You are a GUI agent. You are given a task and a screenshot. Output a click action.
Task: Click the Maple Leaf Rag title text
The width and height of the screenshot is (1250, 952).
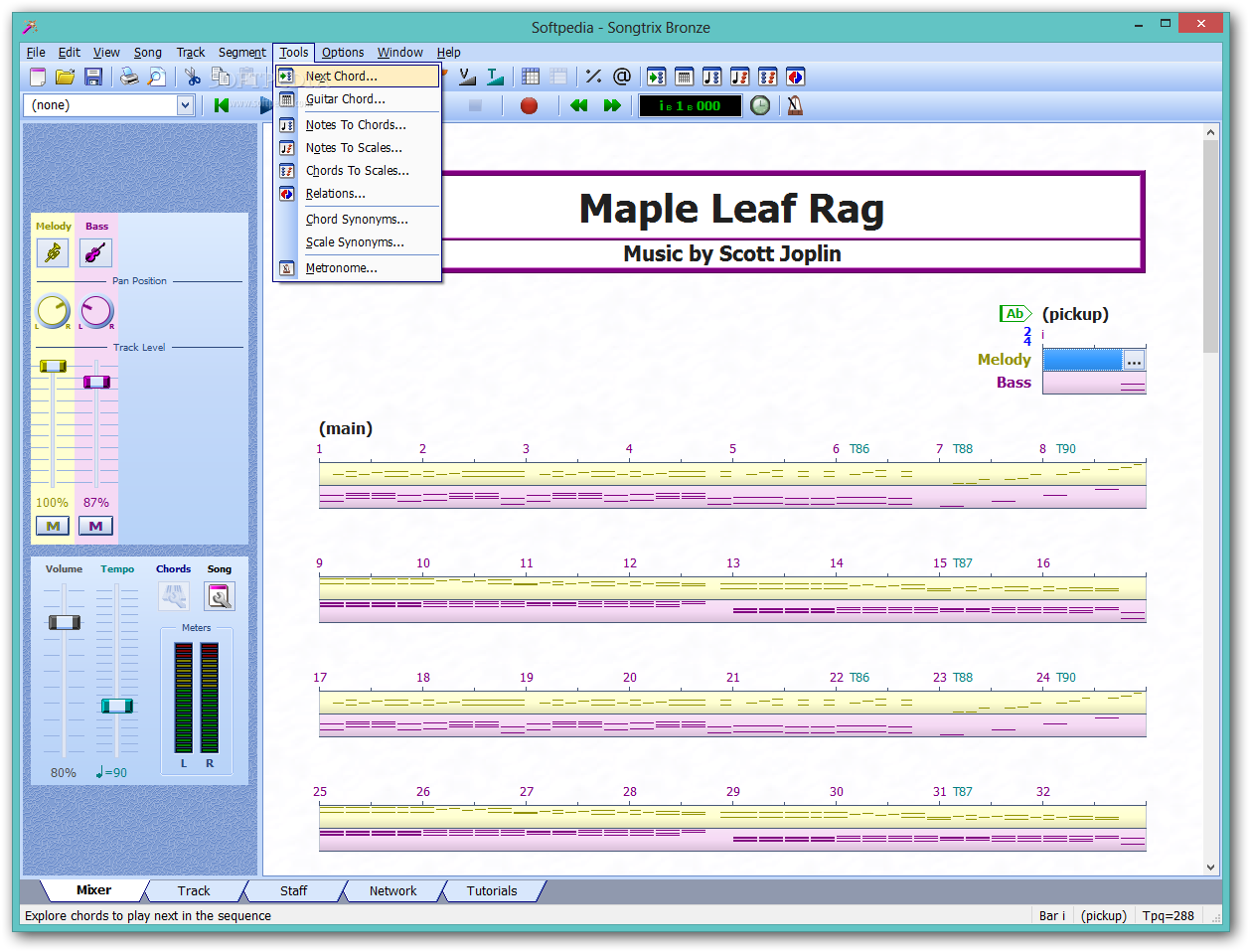pyautogui.click(x=731, y=209)
